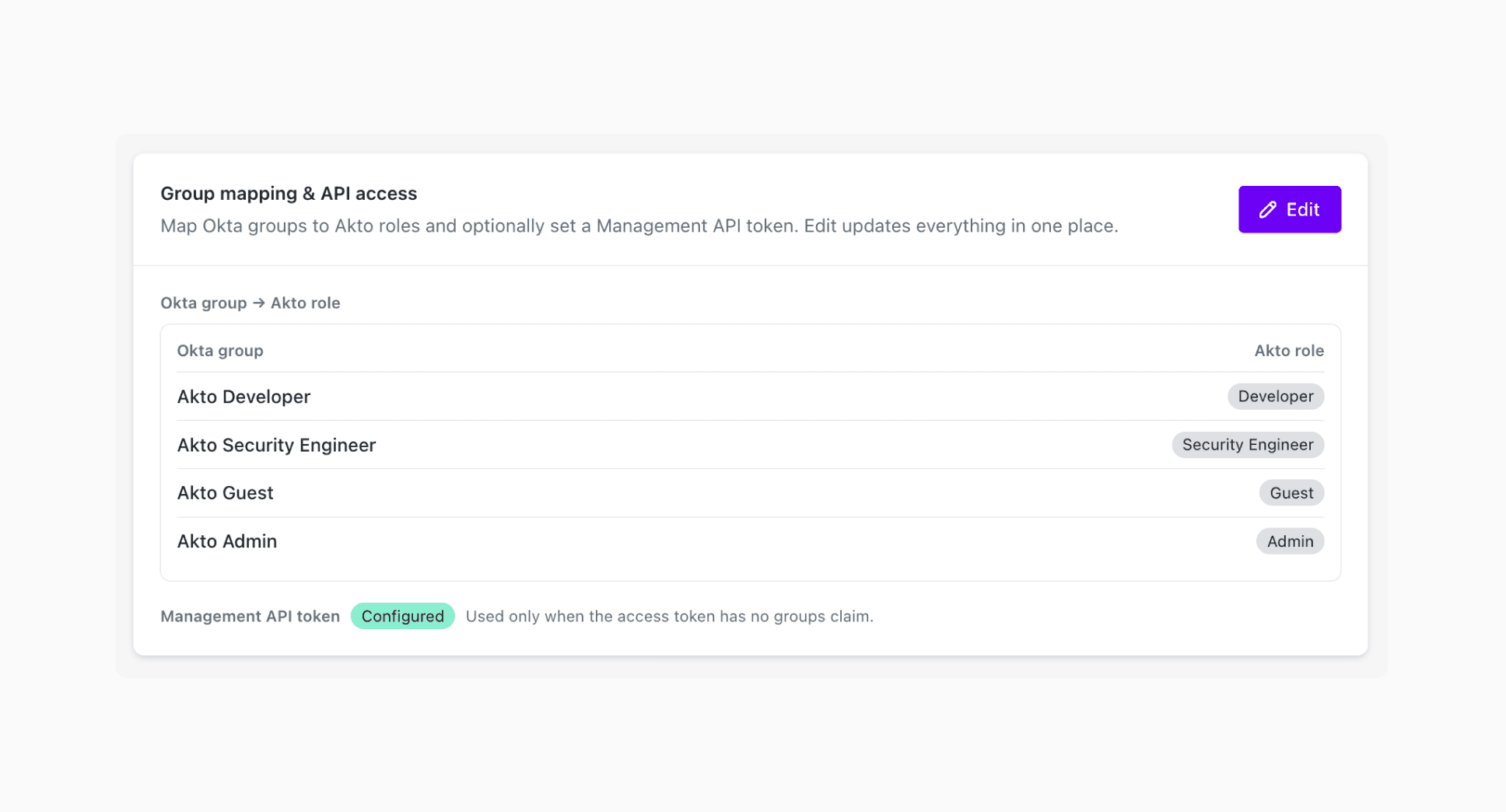Toggle the Guest role assignment for Akto Guest
1506x812 pixels.
(x=1291, y=492)
